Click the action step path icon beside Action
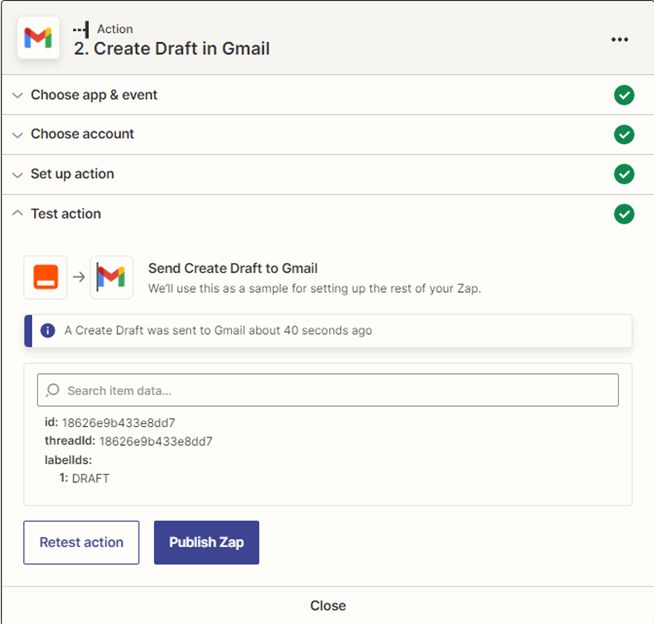 (x=81, y=30)
